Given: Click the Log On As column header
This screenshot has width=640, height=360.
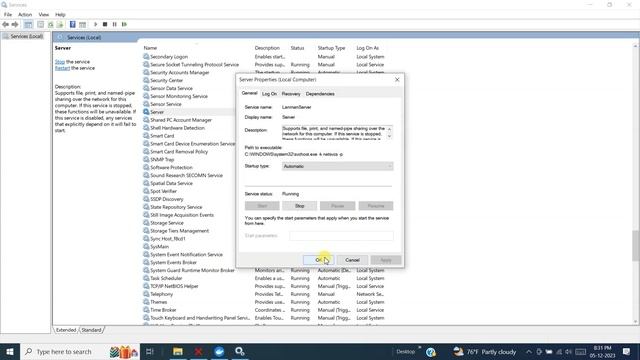Looking at the screenshot, I should coord(368,48).
